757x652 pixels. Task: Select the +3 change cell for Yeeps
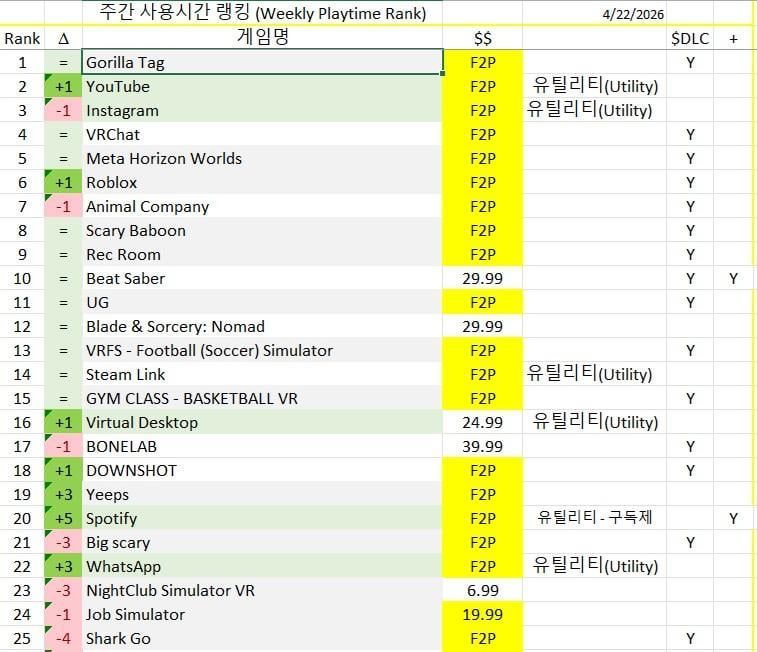[63, 495]
